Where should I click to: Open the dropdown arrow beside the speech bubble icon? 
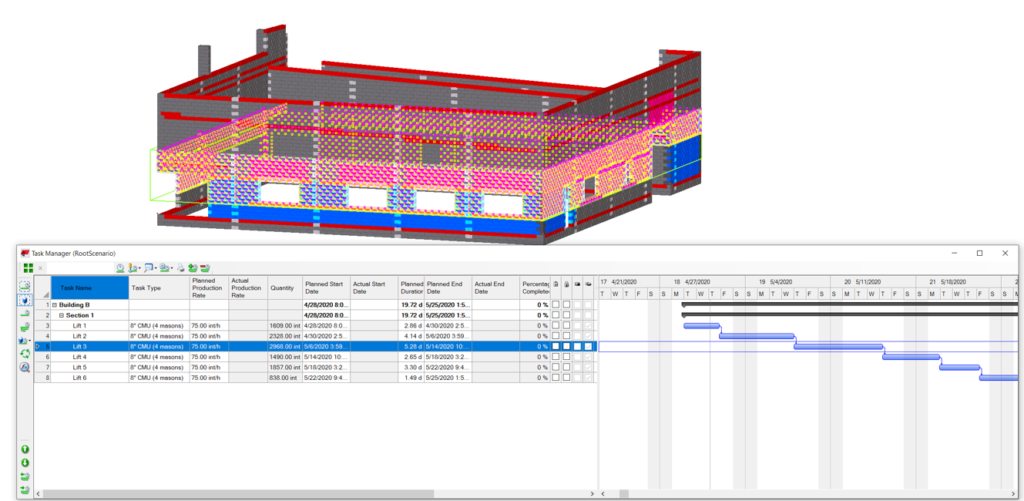click(154, 268)
